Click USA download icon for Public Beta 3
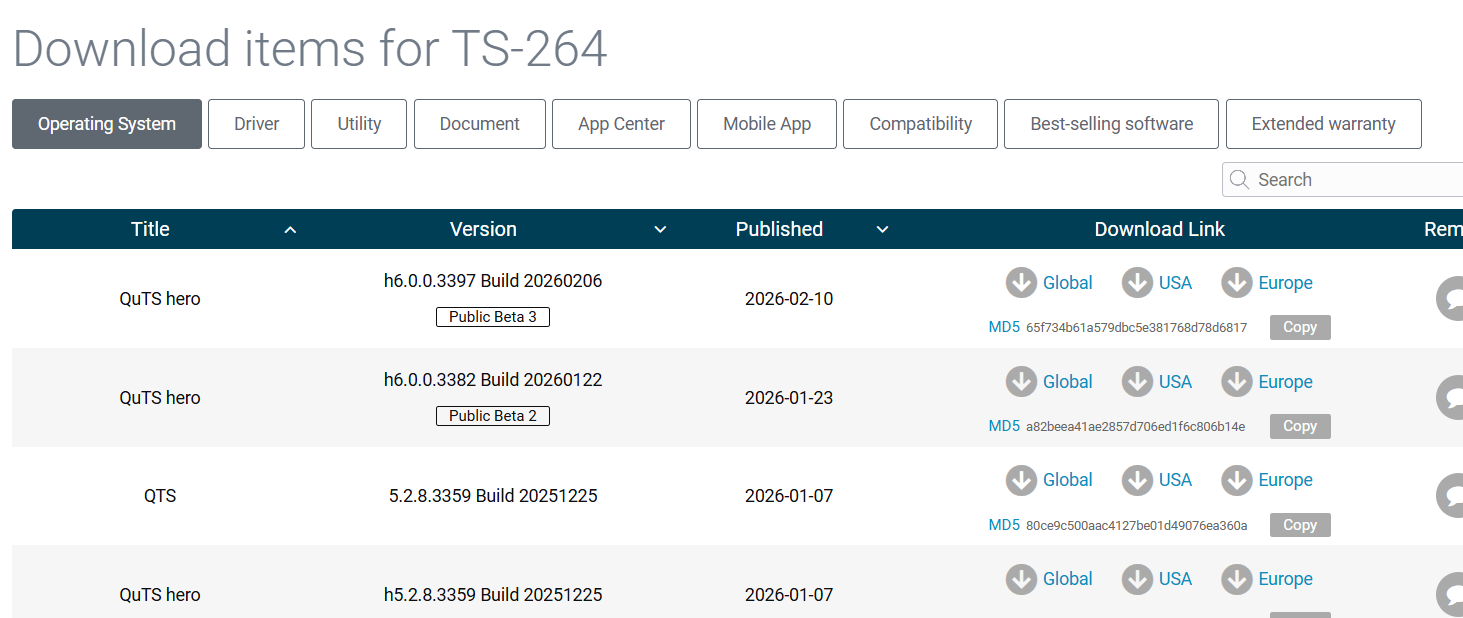 click(1137, 283)
